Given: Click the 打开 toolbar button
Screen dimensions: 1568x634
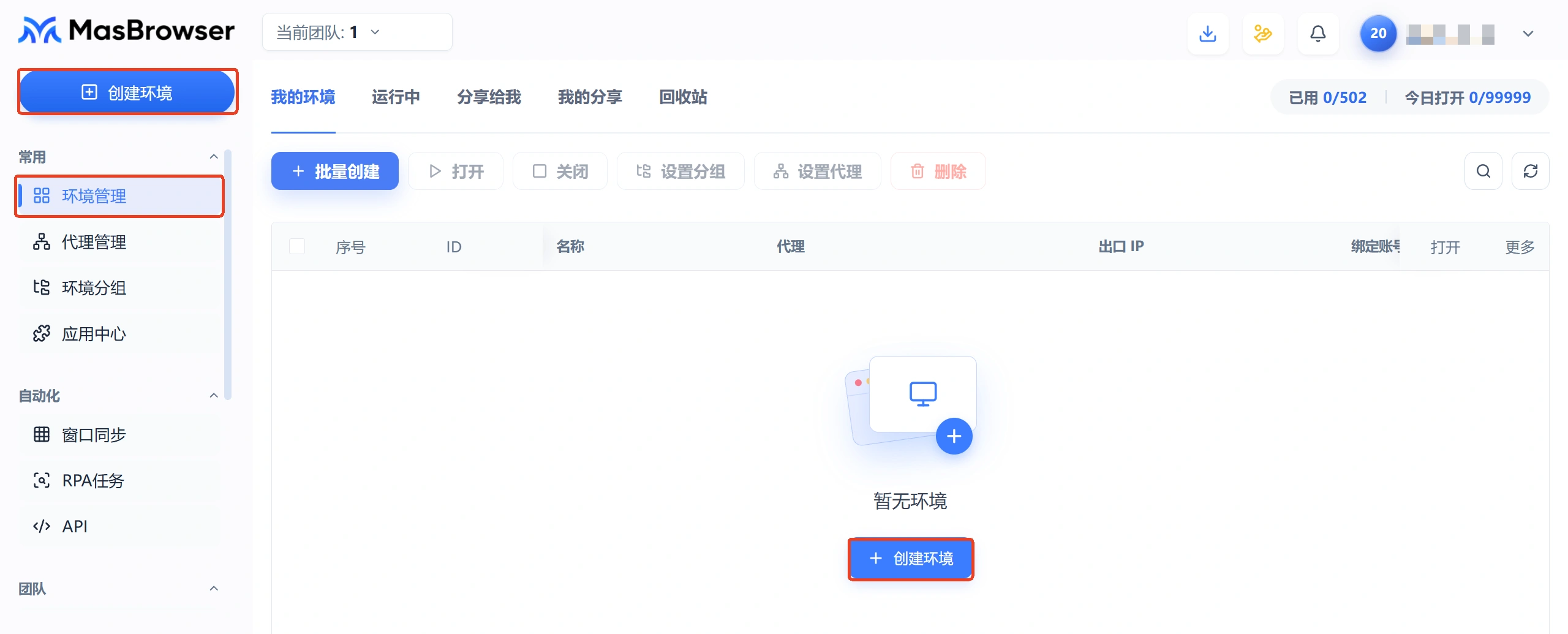Looking at the screenshot, I should [x=456, y=171].
